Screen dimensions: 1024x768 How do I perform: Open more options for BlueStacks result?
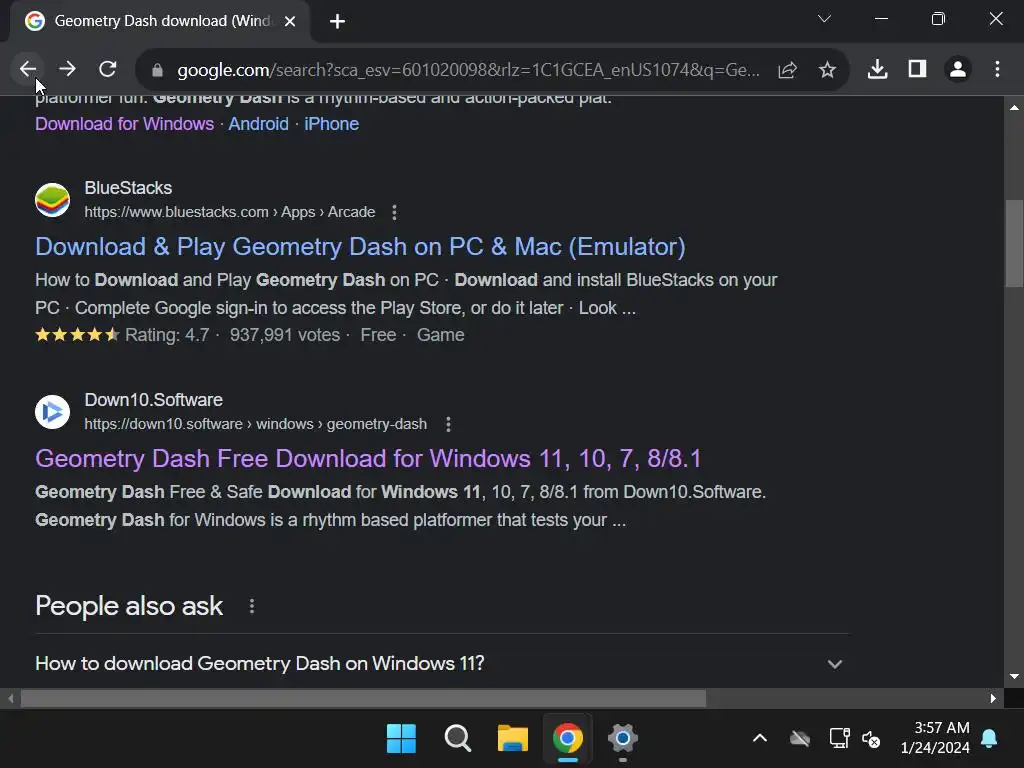point(394,212)
